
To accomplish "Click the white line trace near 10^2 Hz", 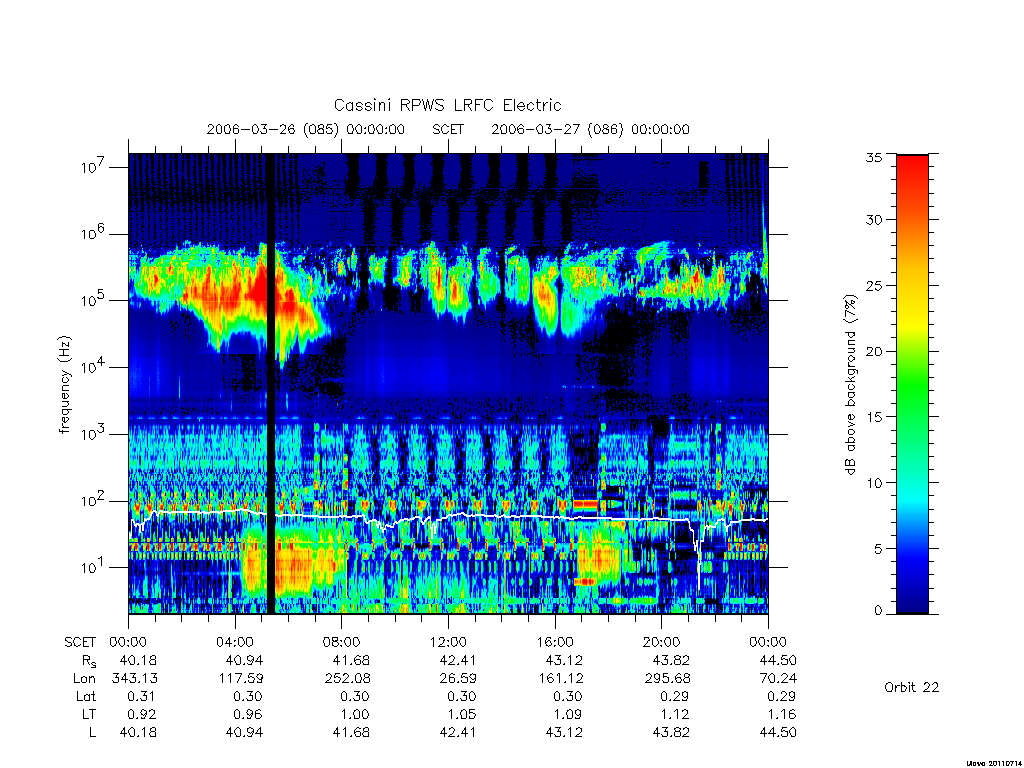I will click(448, 517).
